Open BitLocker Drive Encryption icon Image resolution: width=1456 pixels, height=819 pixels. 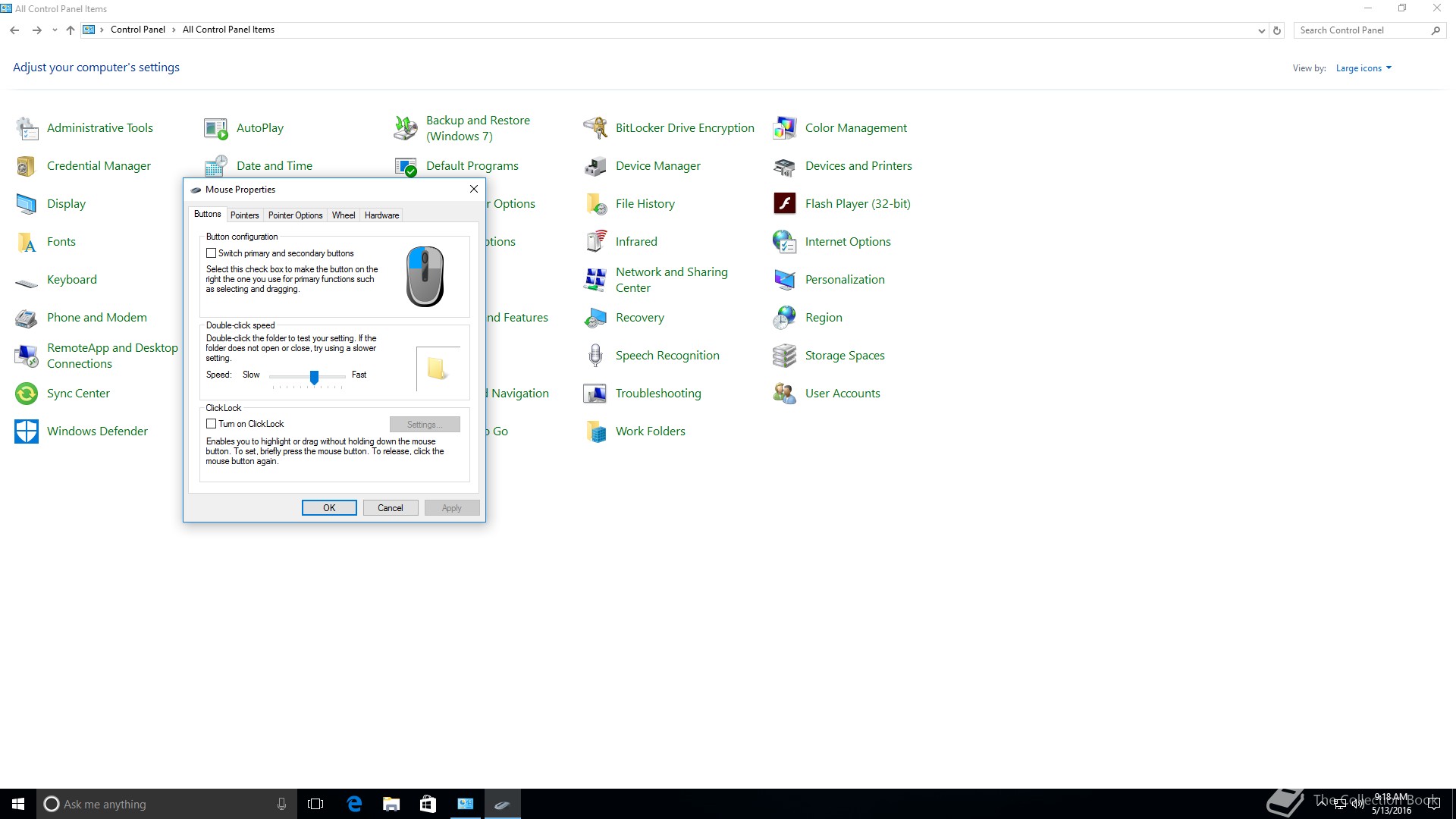pyautogui.click(x=595, y=128)
